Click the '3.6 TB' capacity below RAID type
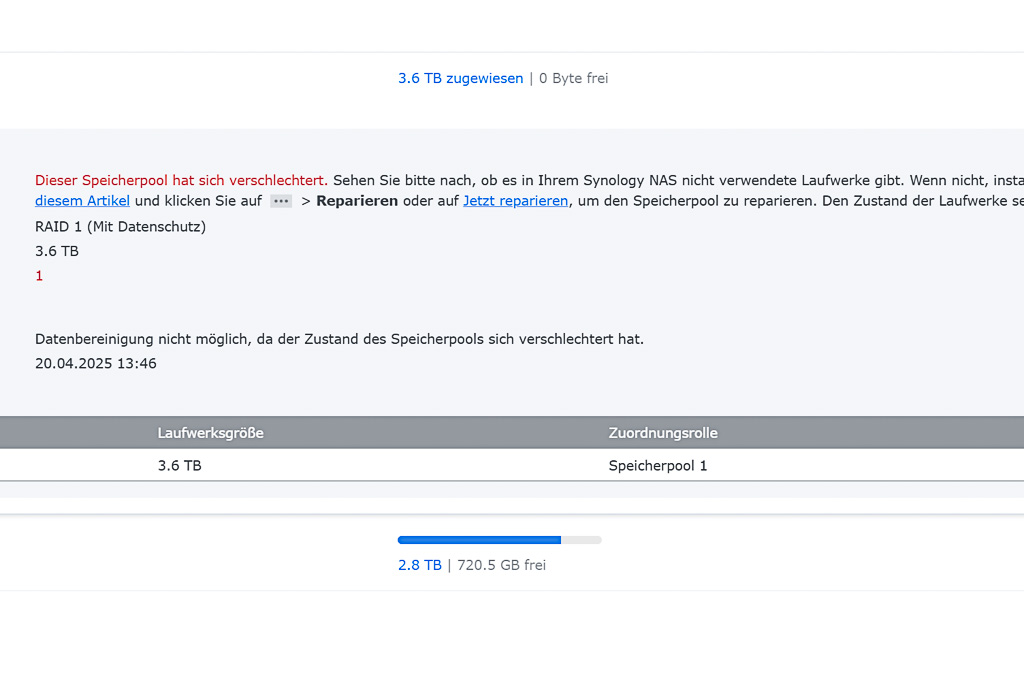This screenshot has height=683, width=1024. click(x=57, y=251)
